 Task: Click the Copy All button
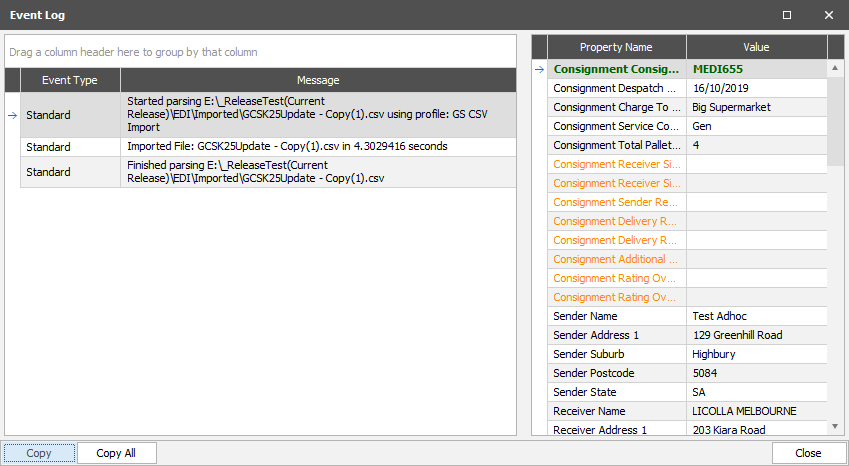[116, 453]
